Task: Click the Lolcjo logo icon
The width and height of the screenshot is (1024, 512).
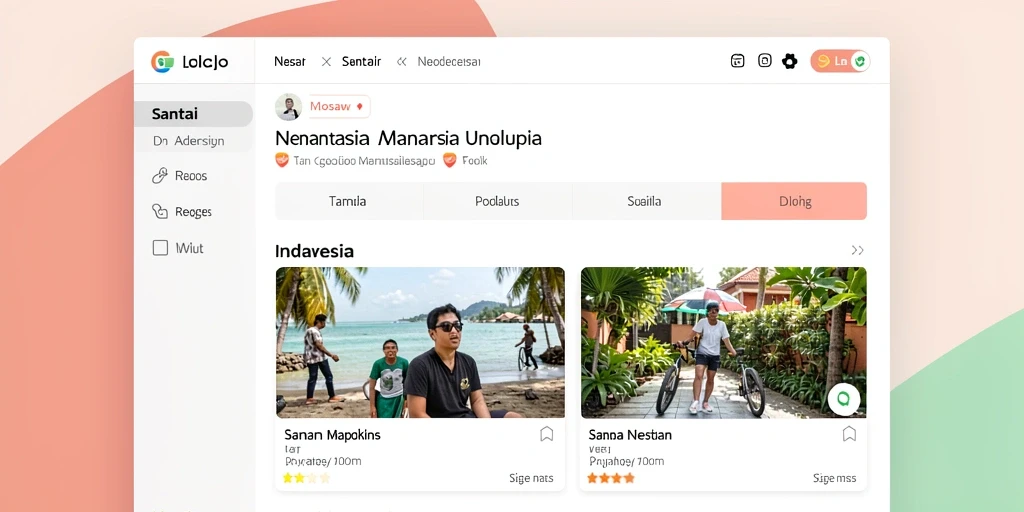Action: pyautogui.click(x=162, y=61)
